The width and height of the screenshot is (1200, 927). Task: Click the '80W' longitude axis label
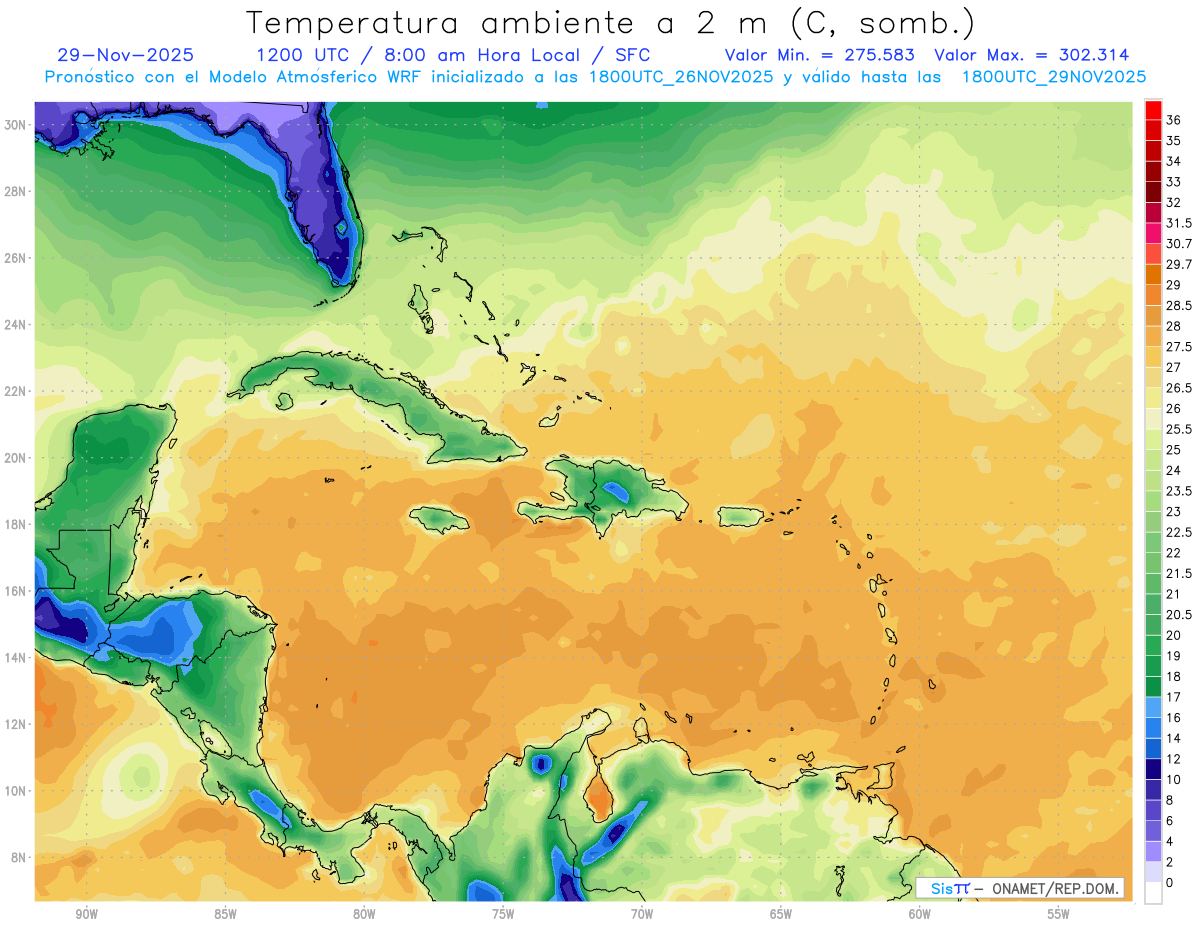coord(364,914)
